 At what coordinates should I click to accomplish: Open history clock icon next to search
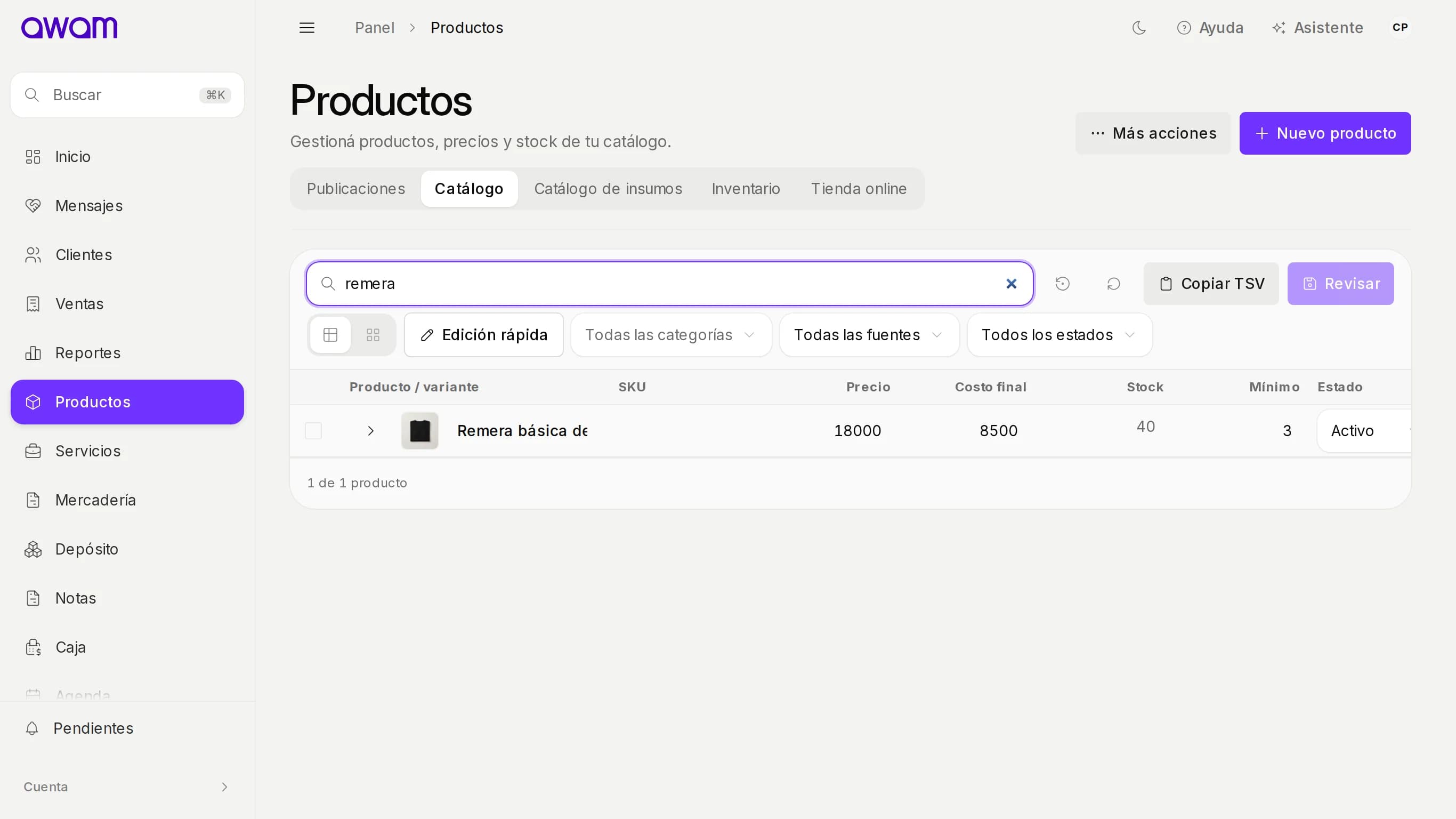(1063, 284)
